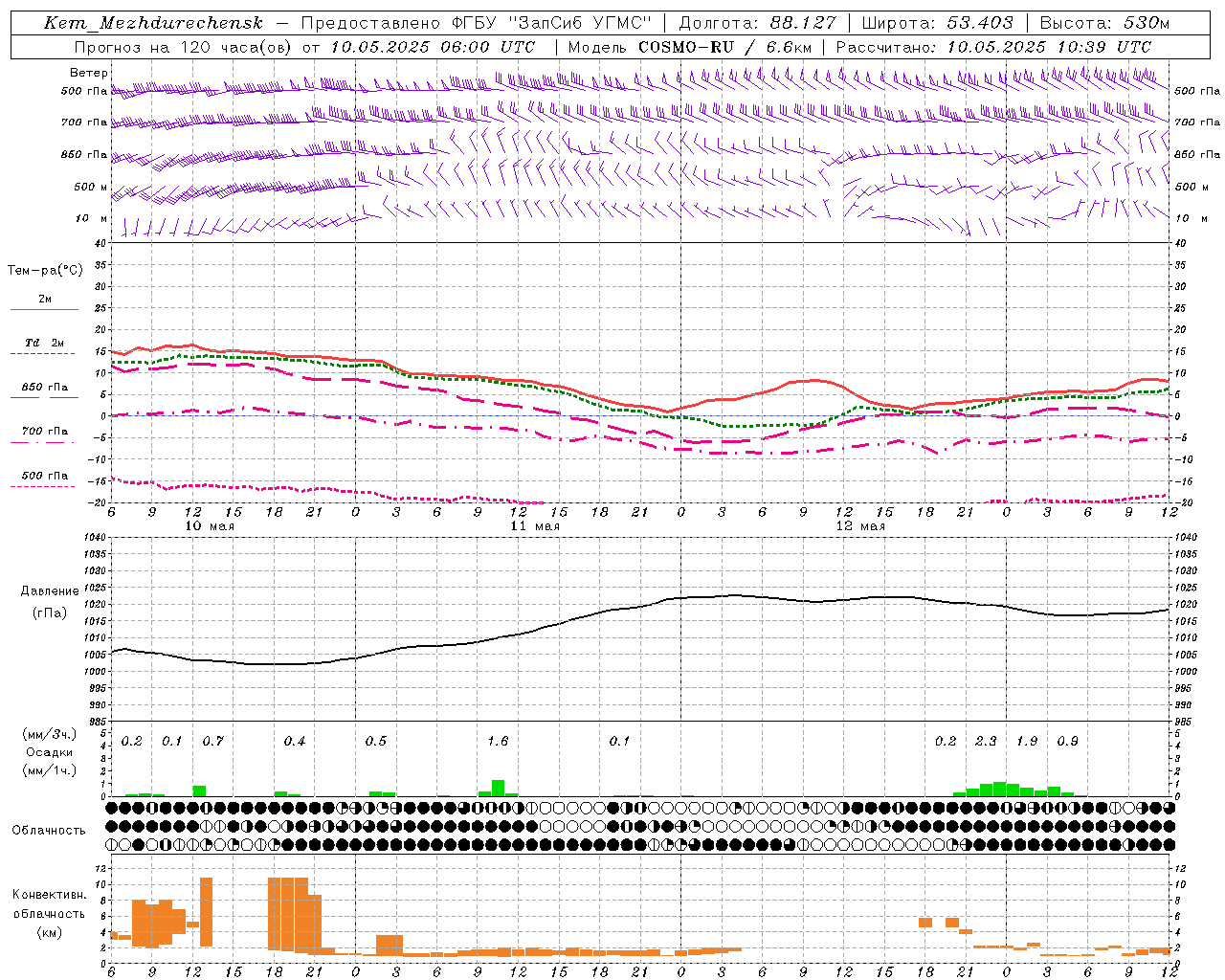Click the 0.7 precipitation total

(212, 742)
